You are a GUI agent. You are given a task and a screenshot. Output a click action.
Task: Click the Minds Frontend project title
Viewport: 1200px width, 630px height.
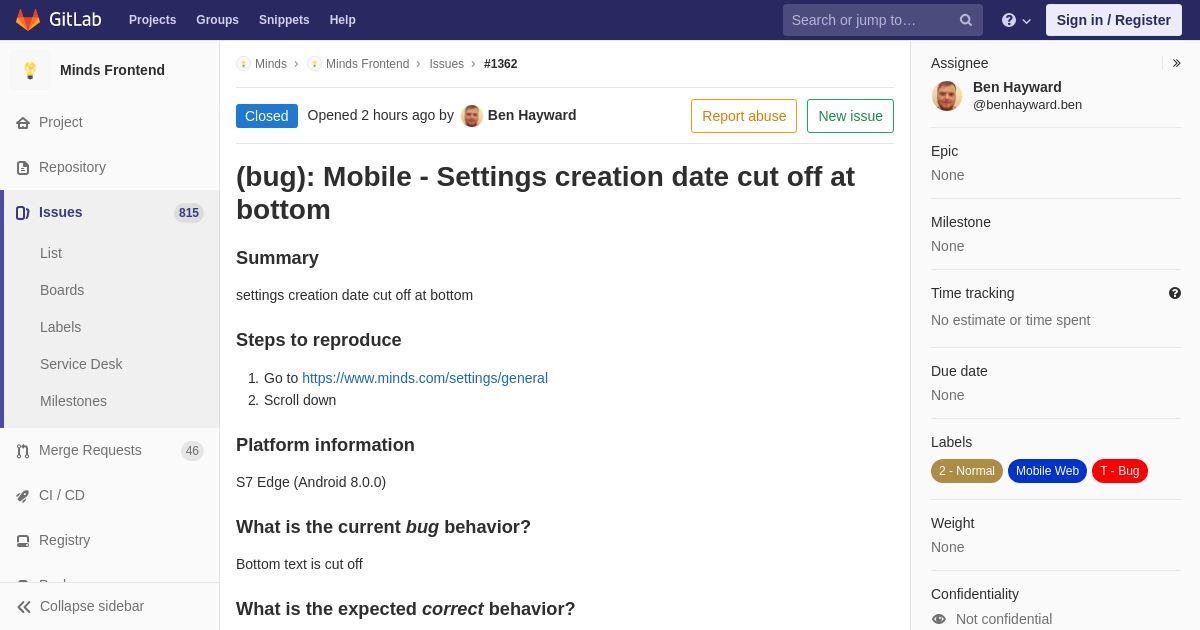(112, 70)
